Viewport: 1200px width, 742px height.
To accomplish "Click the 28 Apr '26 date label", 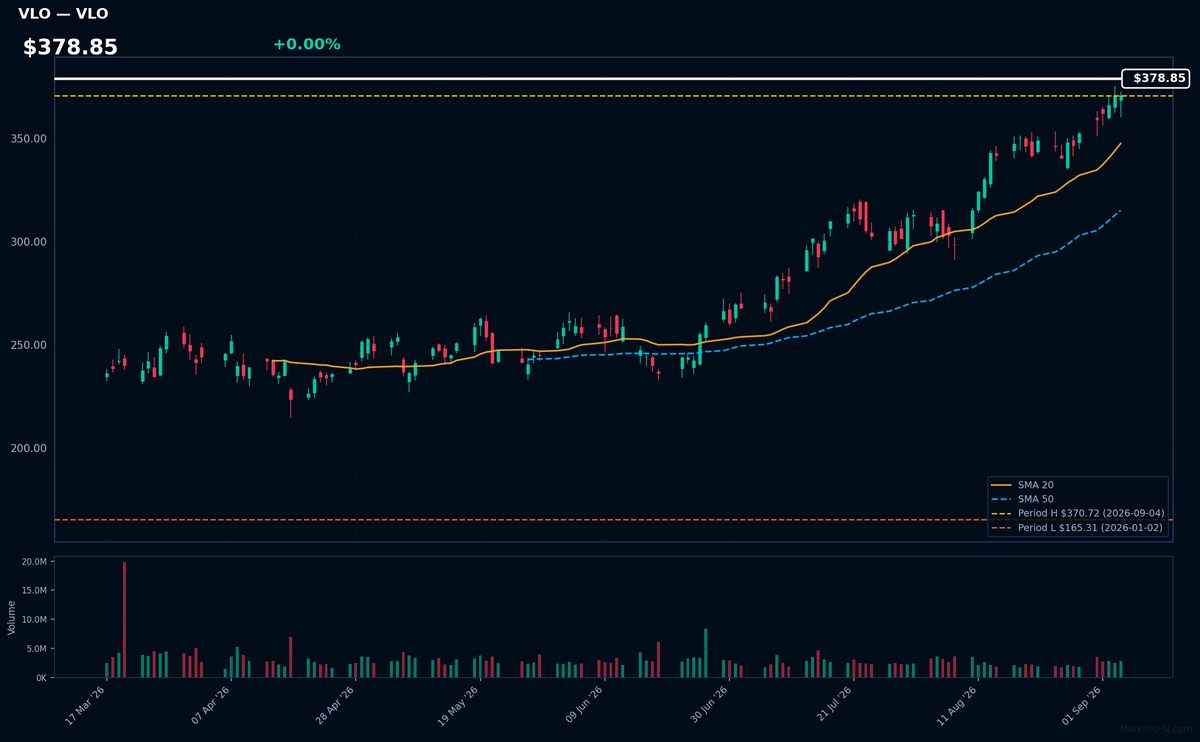I will 334,707.
